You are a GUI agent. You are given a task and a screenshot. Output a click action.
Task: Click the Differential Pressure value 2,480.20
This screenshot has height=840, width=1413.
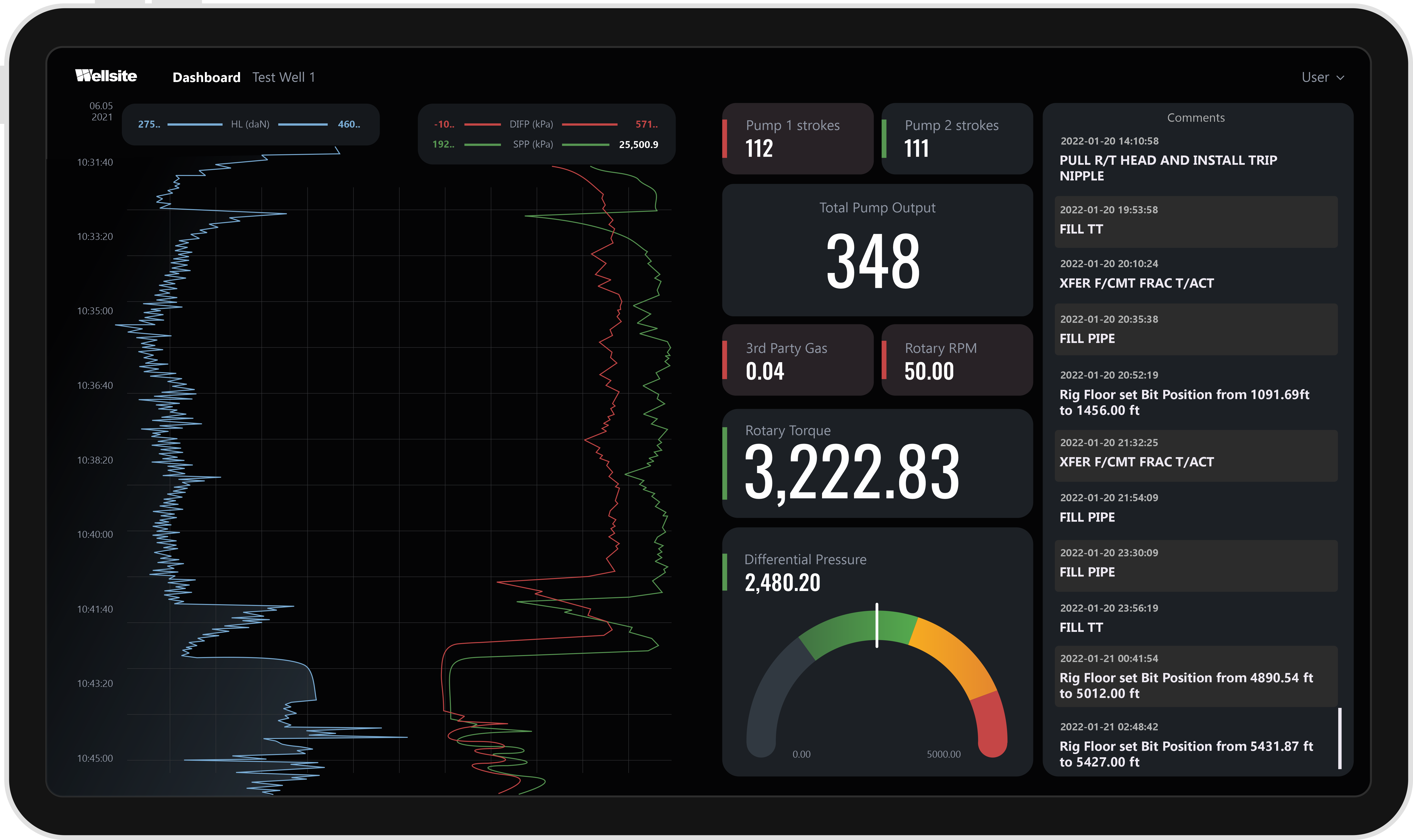(782, 583)
